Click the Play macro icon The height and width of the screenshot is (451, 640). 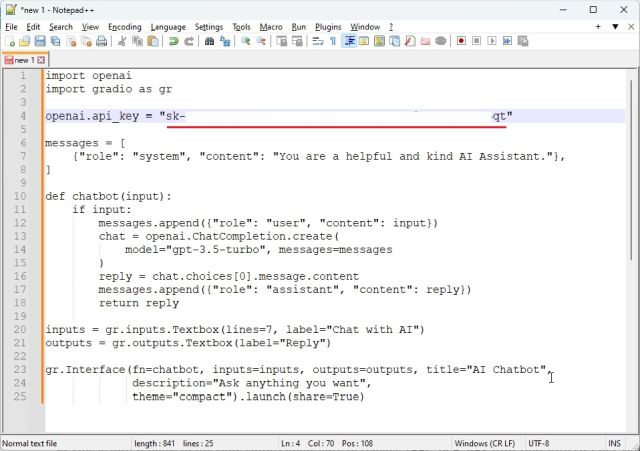point(492,41)
